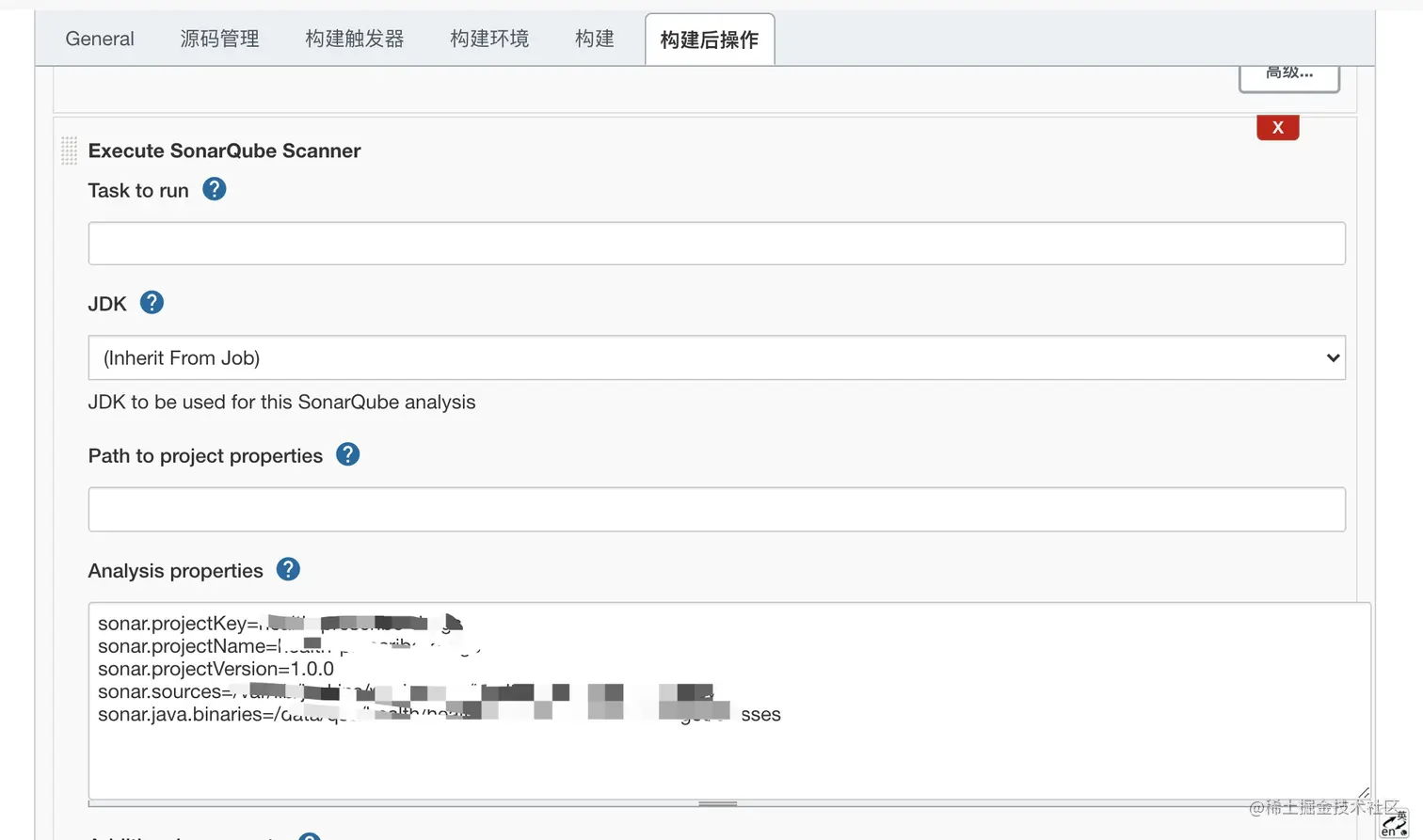Click the drag handle beside Execute SonarQube Scanner
This screenshot has height=840, width=1423.
[68, 150]
